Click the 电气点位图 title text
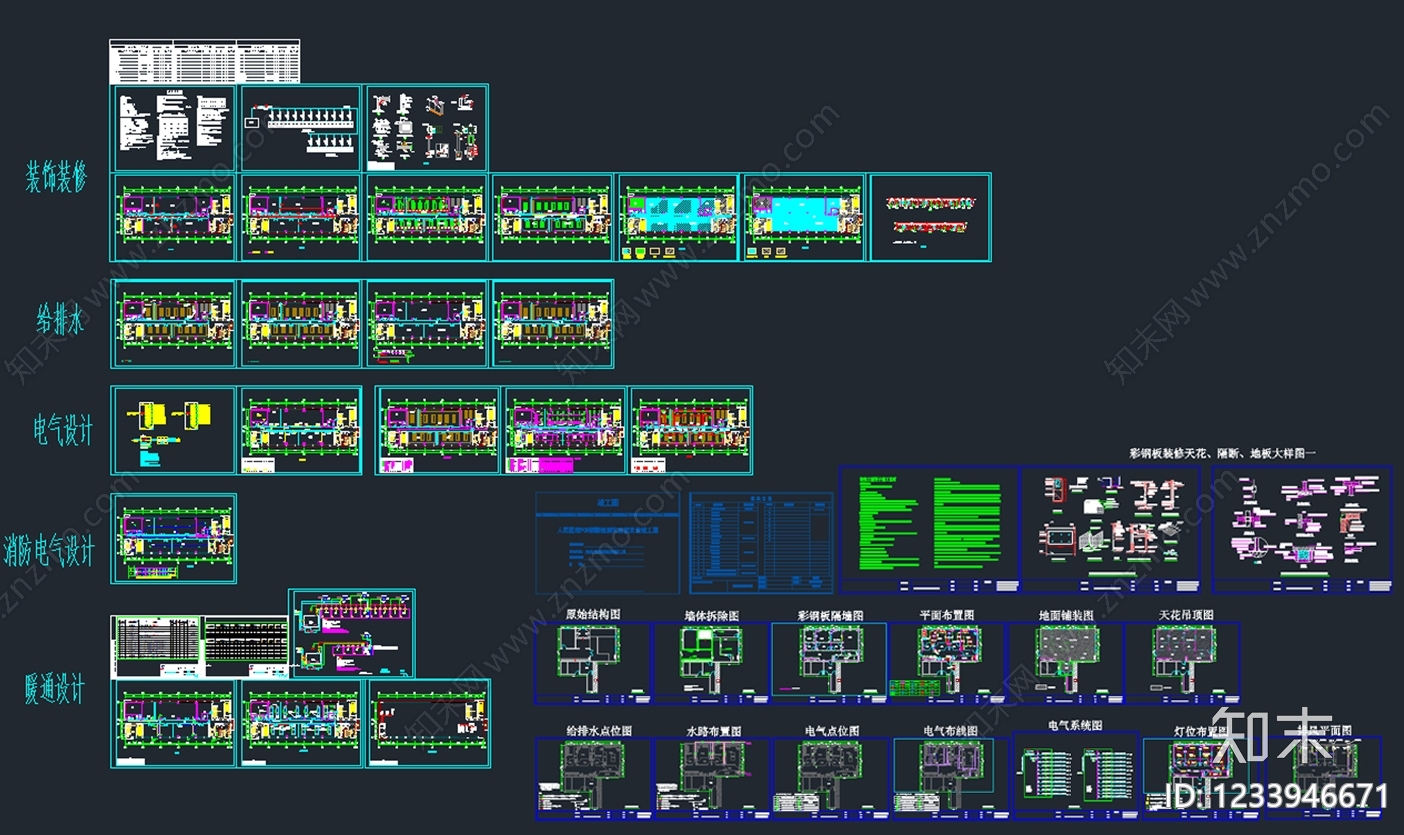Screen dimensions: 1404x835 831,731
